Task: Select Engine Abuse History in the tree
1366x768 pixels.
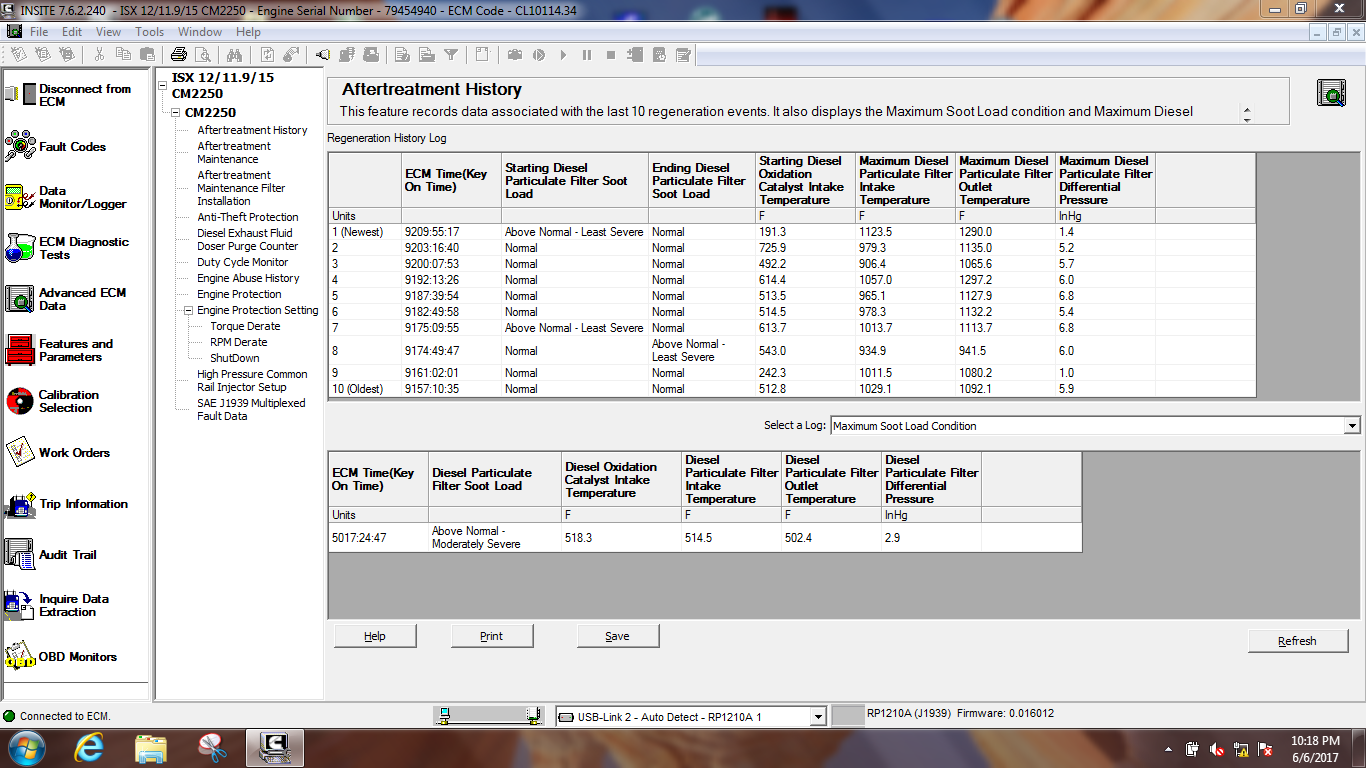Action: click(248, 278)
